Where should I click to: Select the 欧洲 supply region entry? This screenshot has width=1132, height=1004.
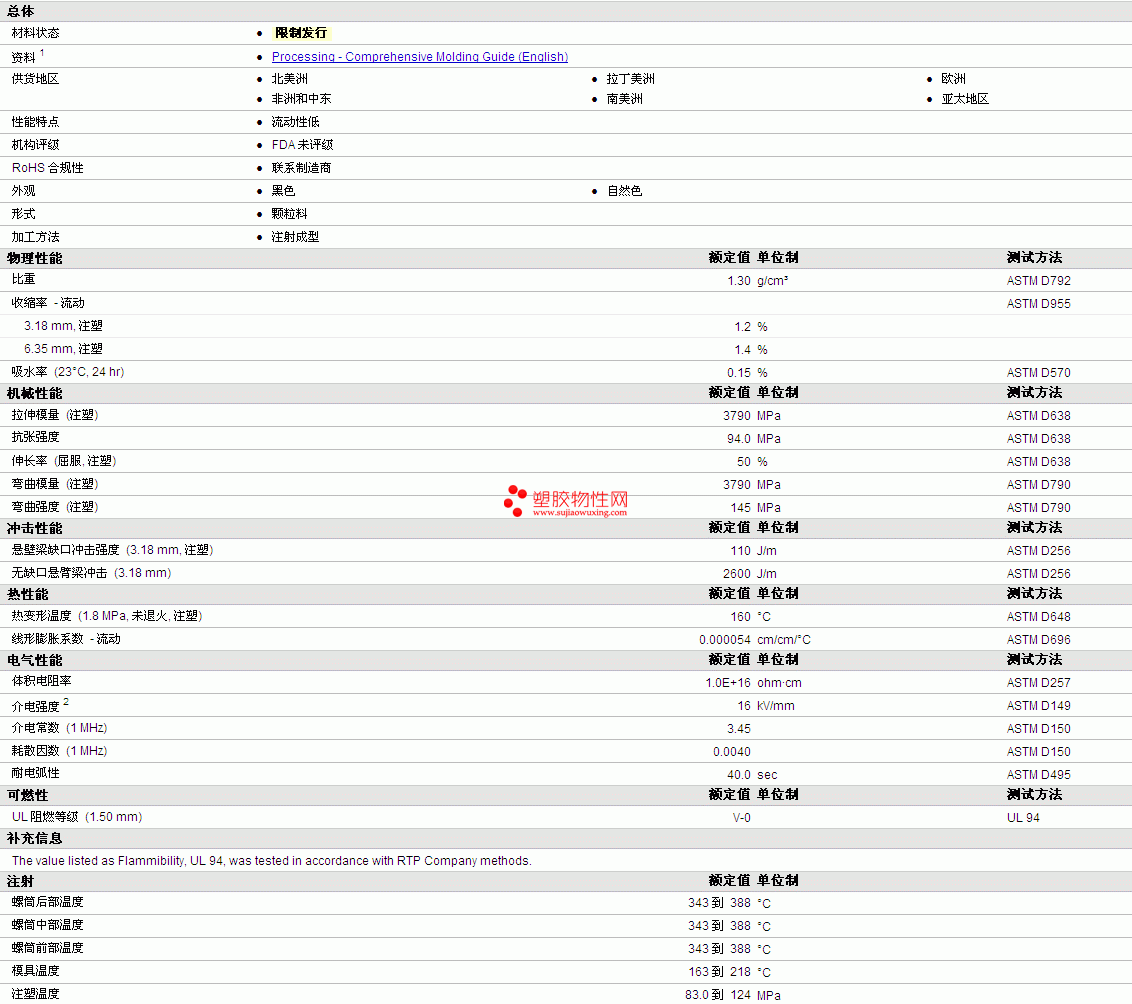(x=953, y=79)
